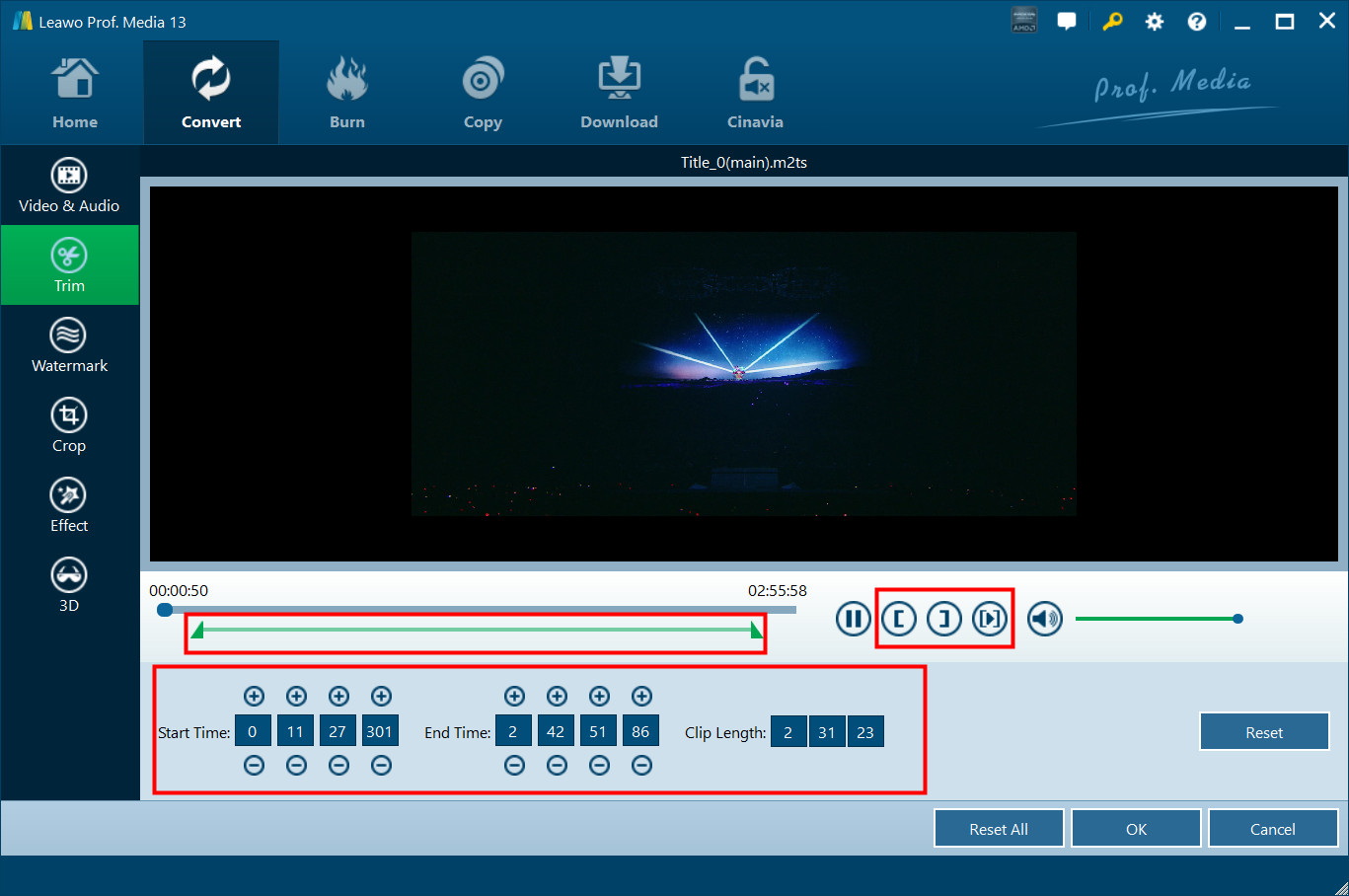Click the Start Time milliseconds field showing 301
The height and width of the screenshot is (896, 1349).
[x=380, y=731]
